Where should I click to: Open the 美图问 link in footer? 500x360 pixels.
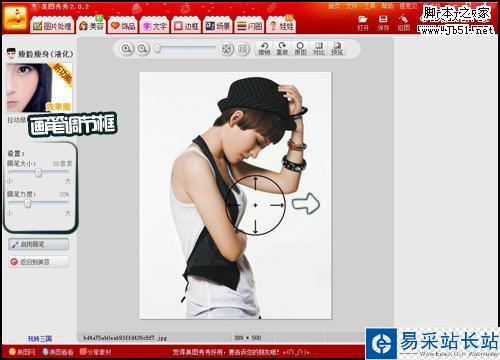point(22,352)
